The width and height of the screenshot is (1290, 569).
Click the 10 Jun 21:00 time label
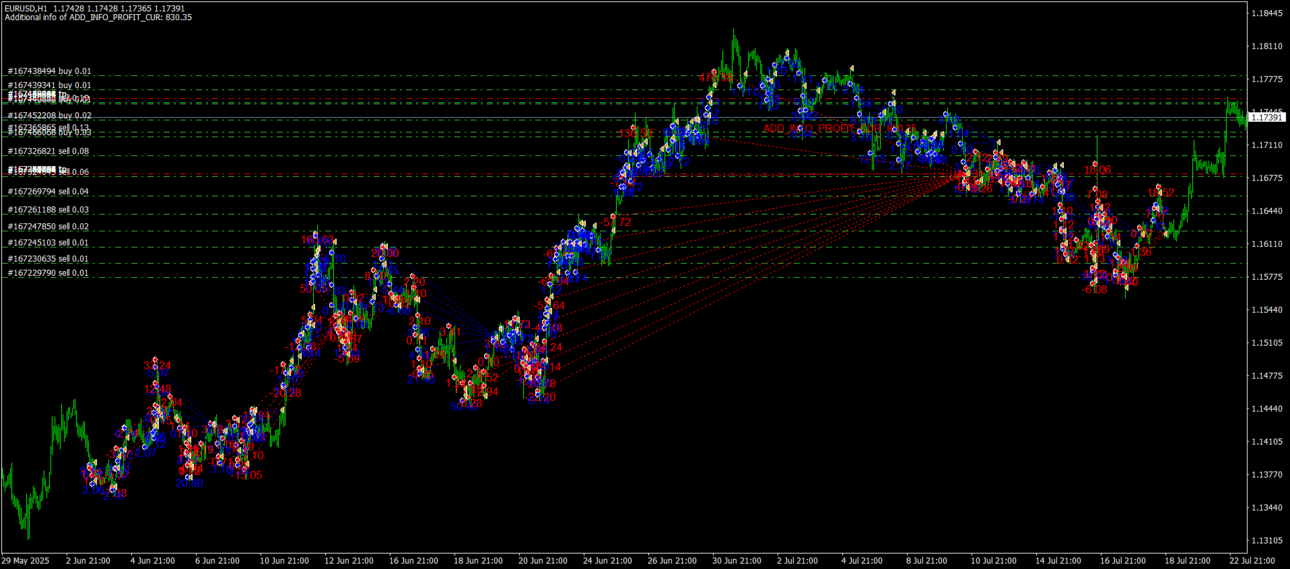pyautogui.click(x=283, y=560)
